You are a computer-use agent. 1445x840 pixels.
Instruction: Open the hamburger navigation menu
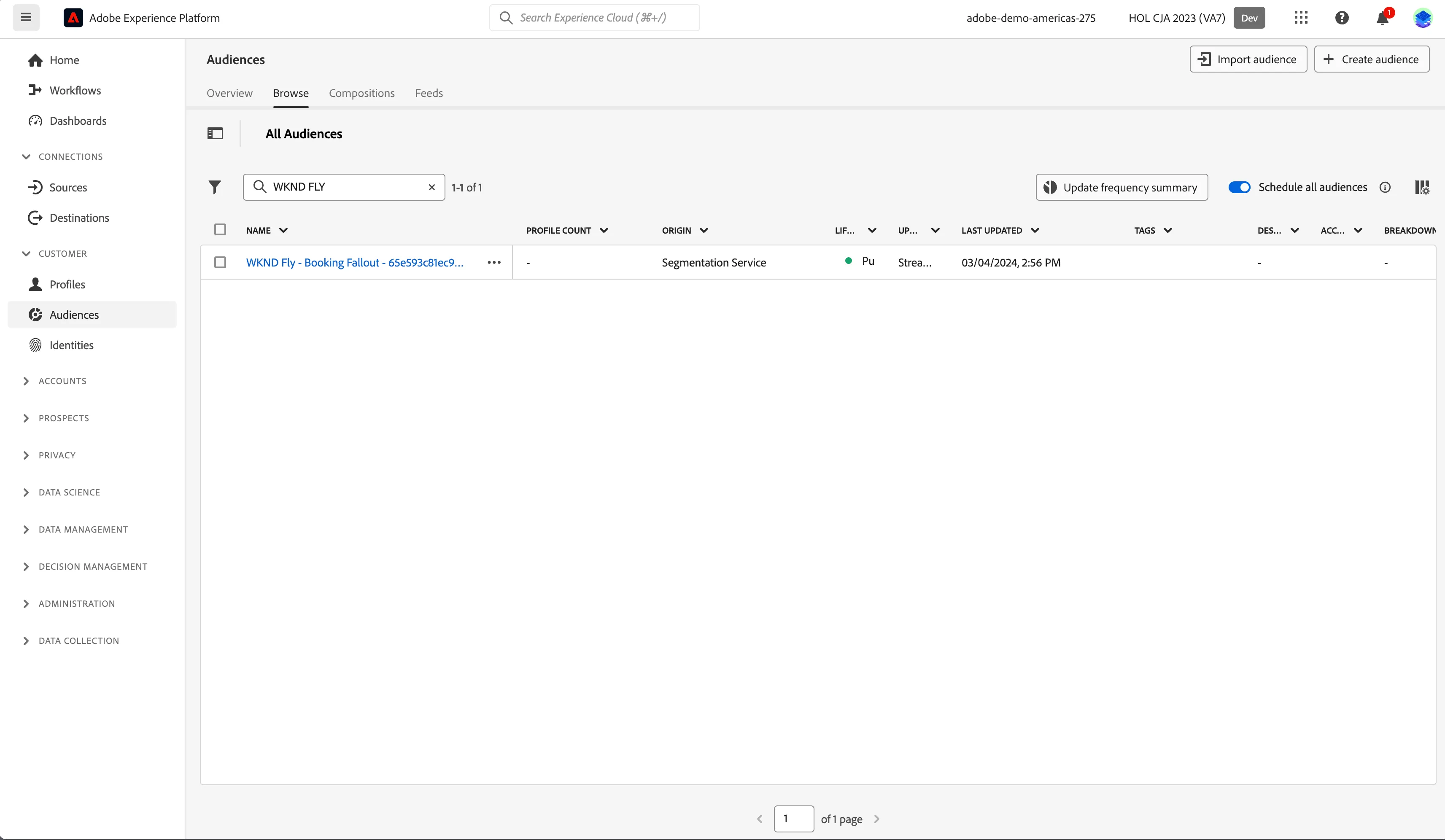[26, 17]
